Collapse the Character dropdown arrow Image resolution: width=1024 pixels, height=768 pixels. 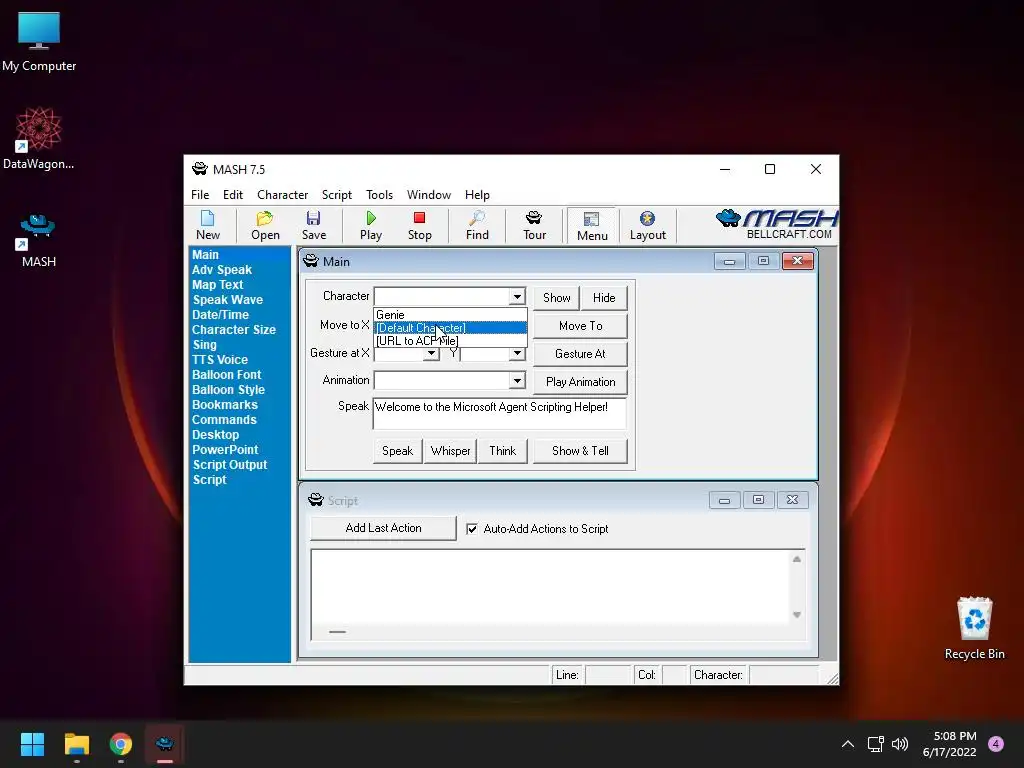(x=517, y=296)
